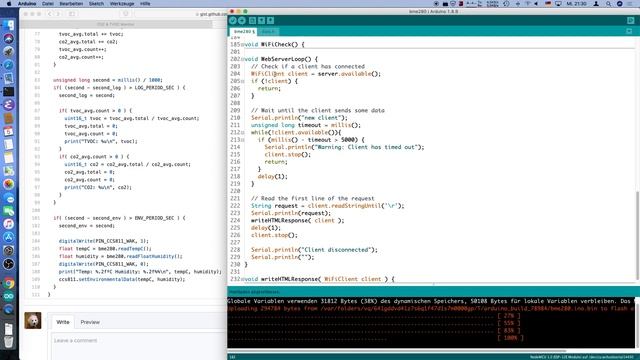
Task: Select the Preview tab in comment box
Action: tap(90, 322)
